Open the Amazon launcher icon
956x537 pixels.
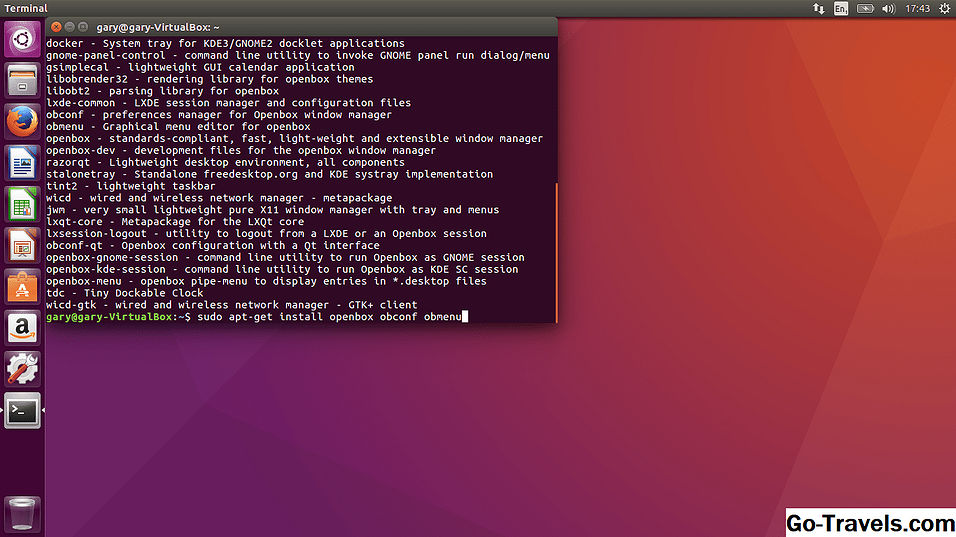pos(23,328)
